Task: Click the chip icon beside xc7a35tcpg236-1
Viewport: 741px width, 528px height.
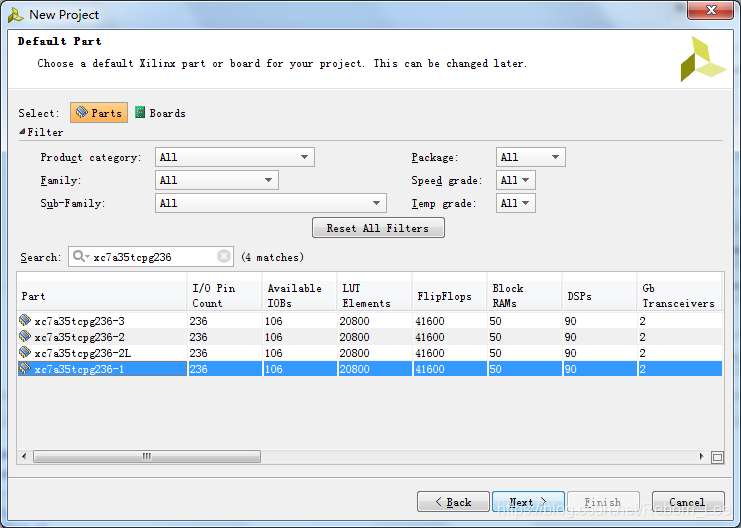Action: (25, 369)
